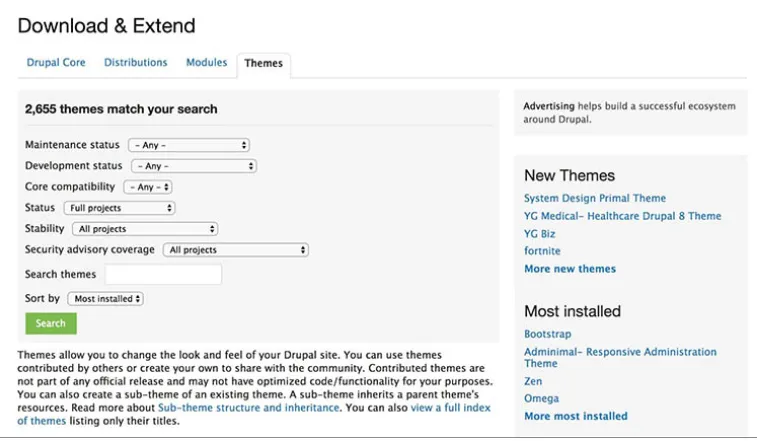Open the Status dropdown showing Full projects

click(119, 208)
